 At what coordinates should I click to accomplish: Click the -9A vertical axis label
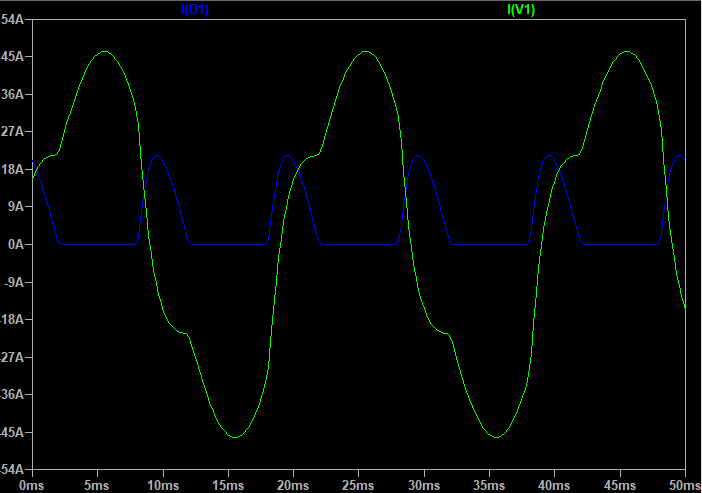point(14,282)
